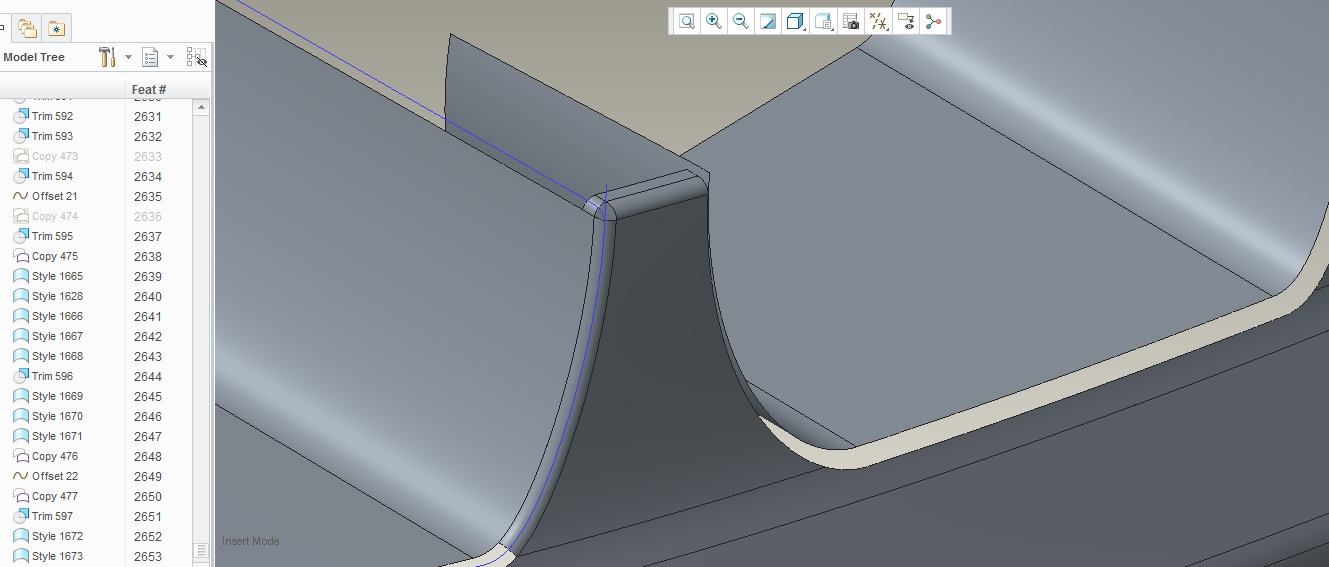Select Copy 477 feature
Image resolution: width=1329 pixels, height=567 pixels.
click(x=54, y=496)
